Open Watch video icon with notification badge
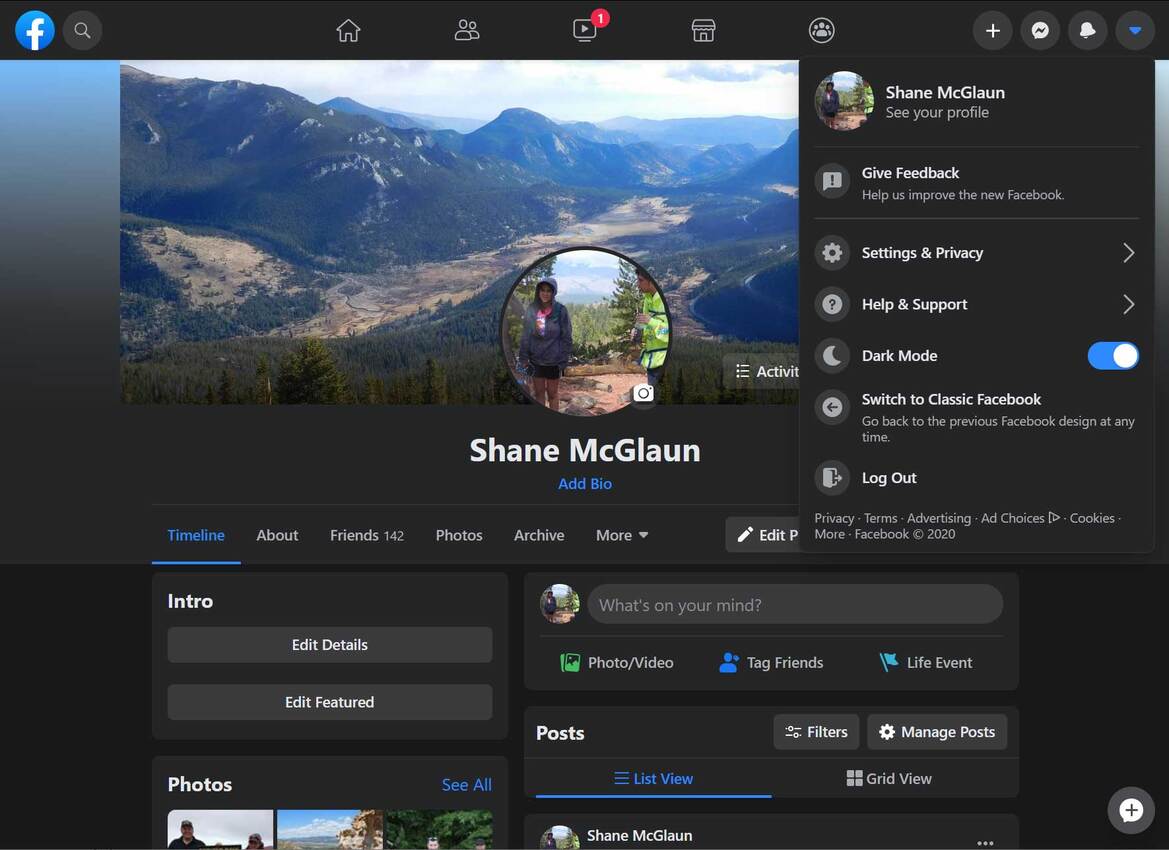 (x=585, y=31)
